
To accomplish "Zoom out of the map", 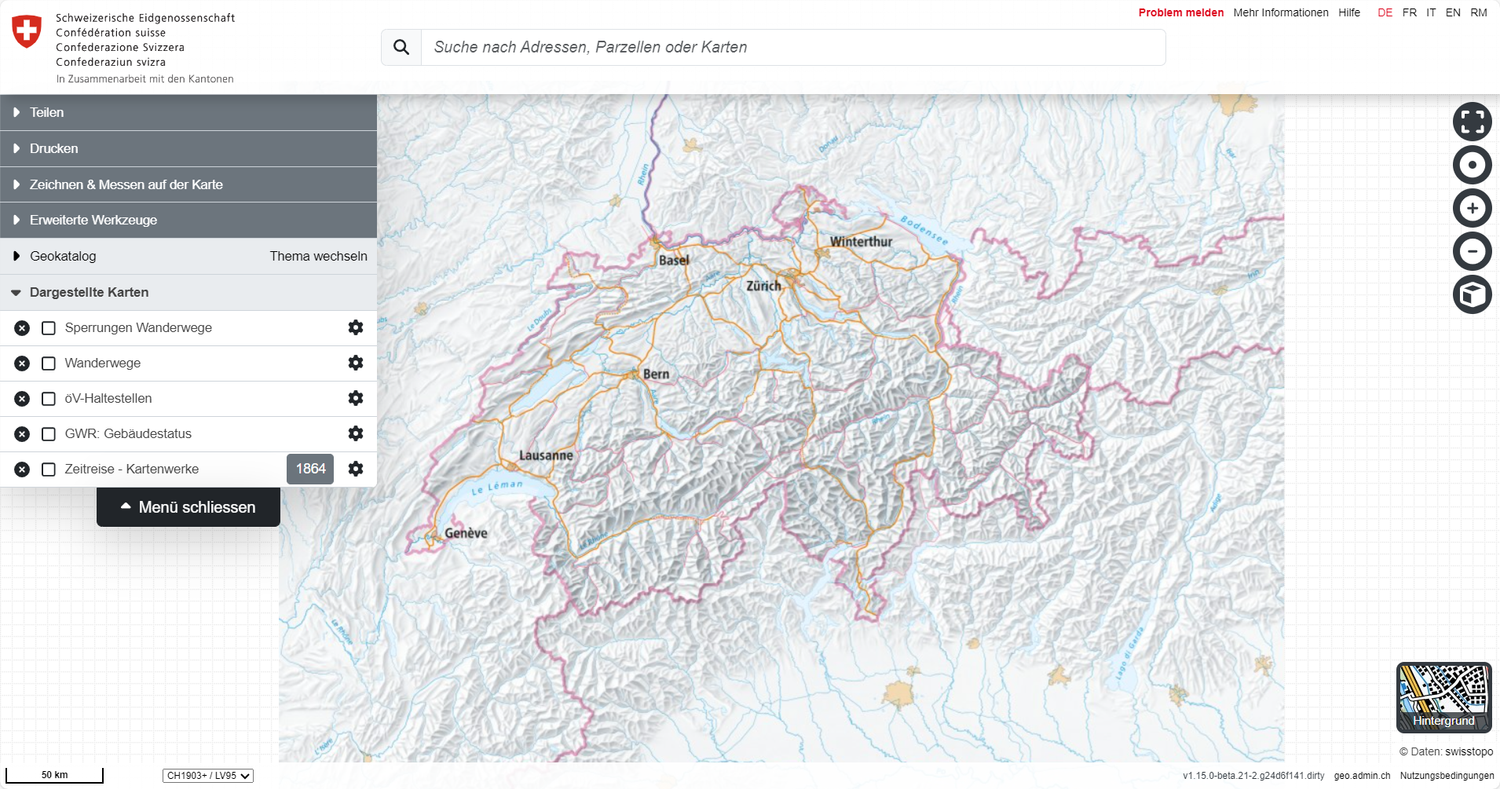I will tap(1471, 251).
